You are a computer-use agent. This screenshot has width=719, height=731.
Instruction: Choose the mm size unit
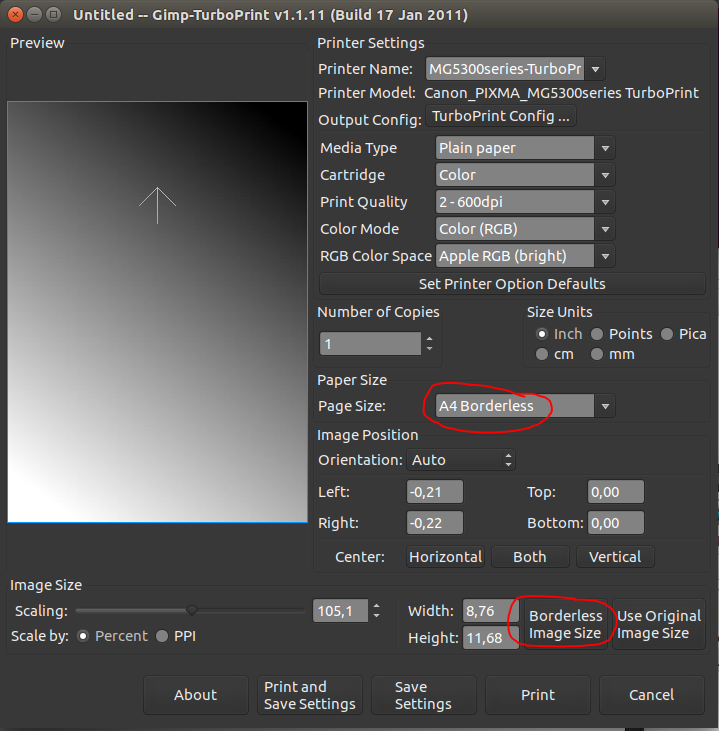[597, 354]
